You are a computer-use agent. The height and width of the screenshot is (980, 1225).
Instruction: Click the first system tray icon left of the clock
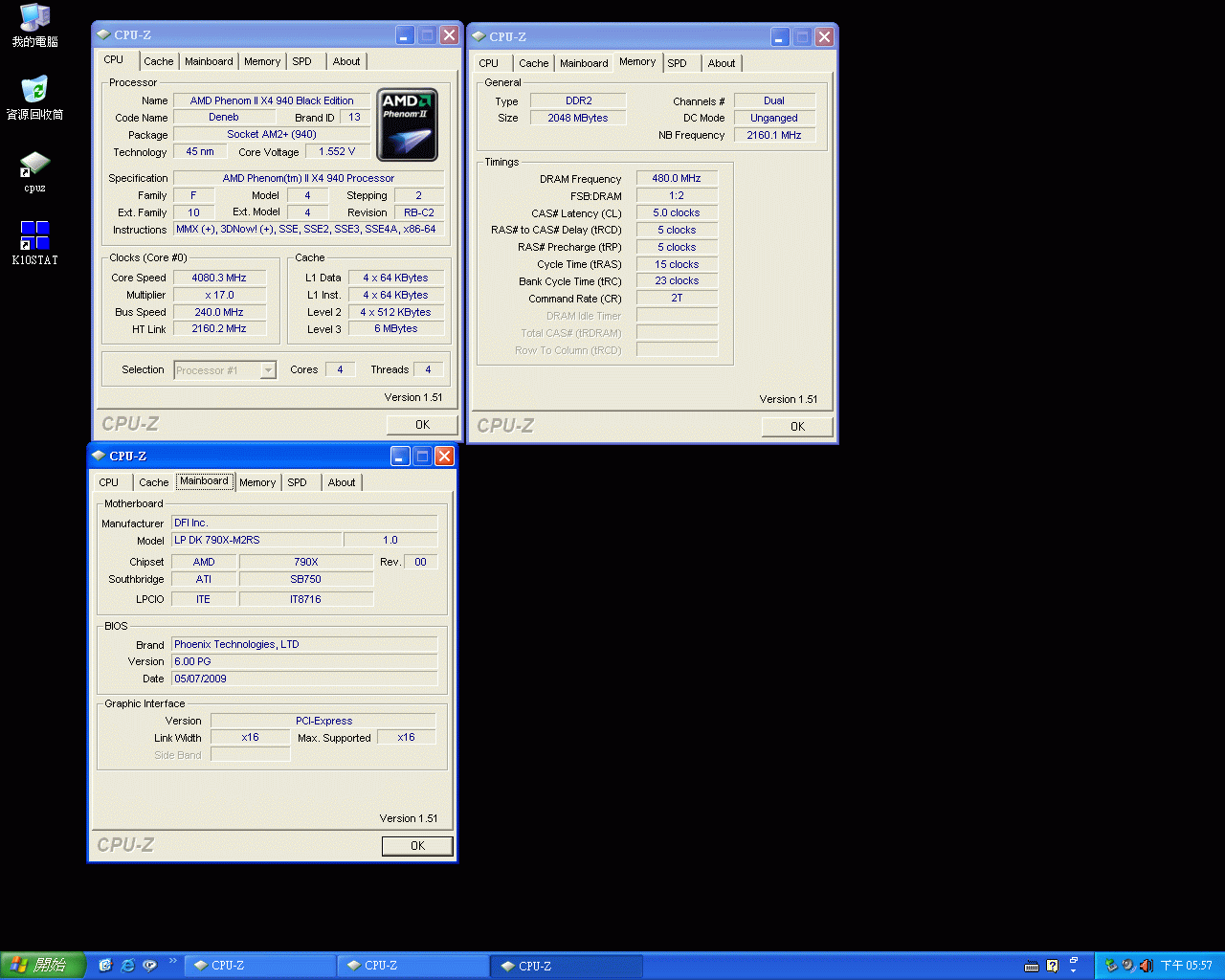tap(1111, 966)
